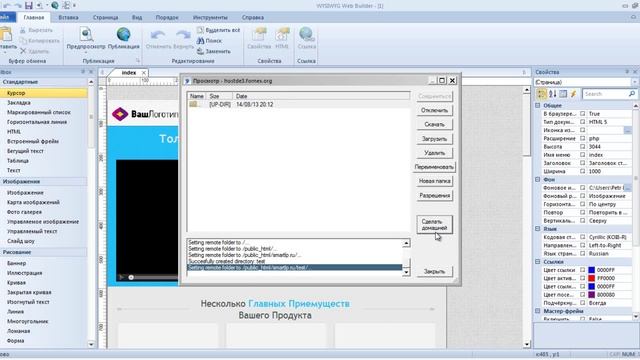Open the Предпросмотр (Preview) ribbon icon
Viewport: 640px width, 360px height.
pyautogui.click(x=86, y=39)
